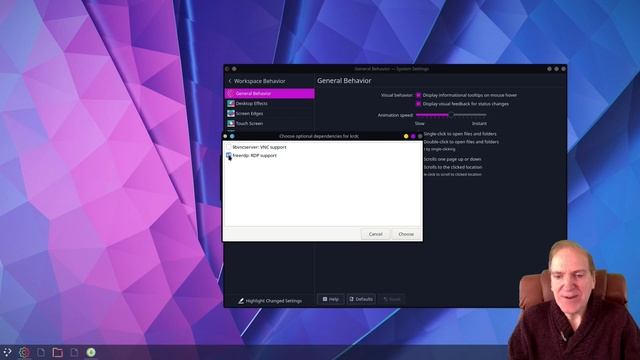640x360 pixels.
Task: Click the Reset button in System Settings
Action: (392, 299)
